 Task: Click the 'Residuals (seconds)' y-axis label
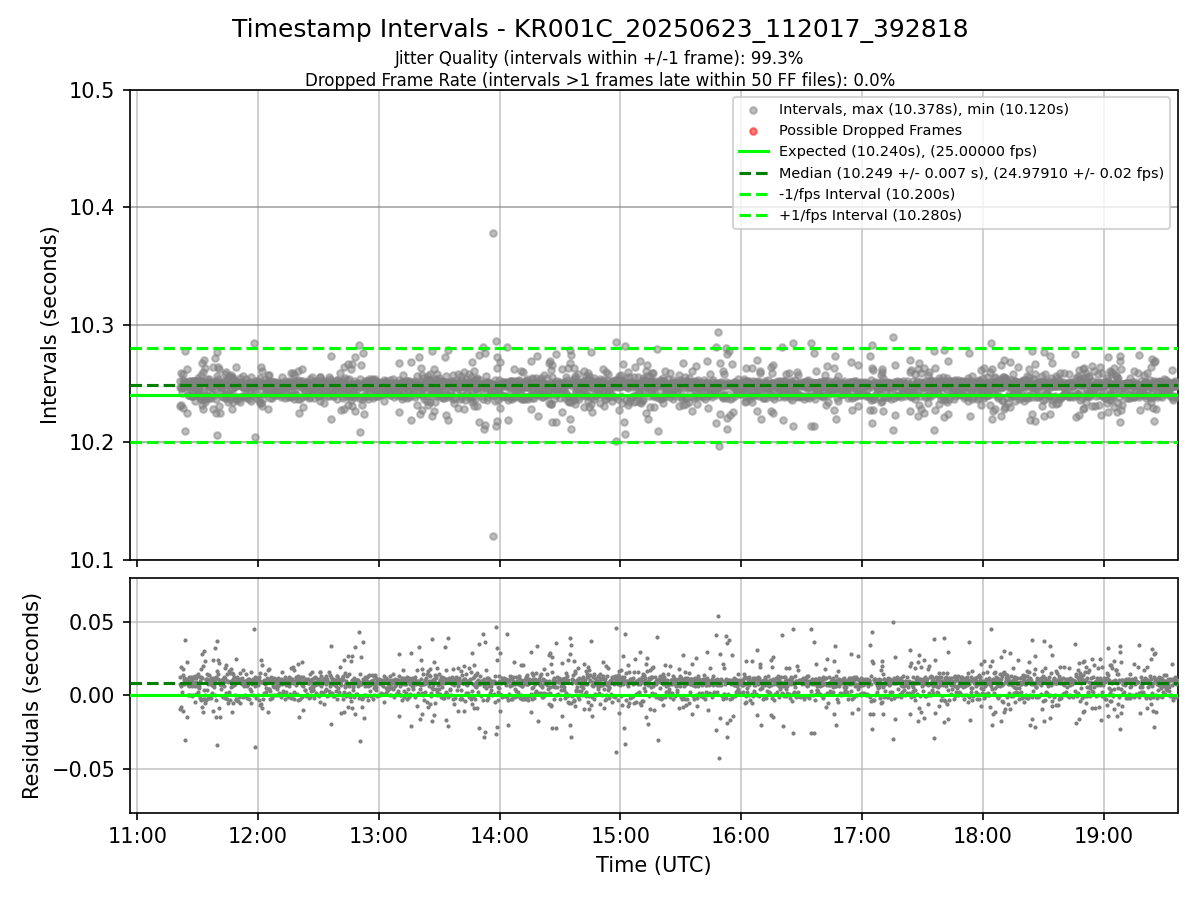pos(31,696)
